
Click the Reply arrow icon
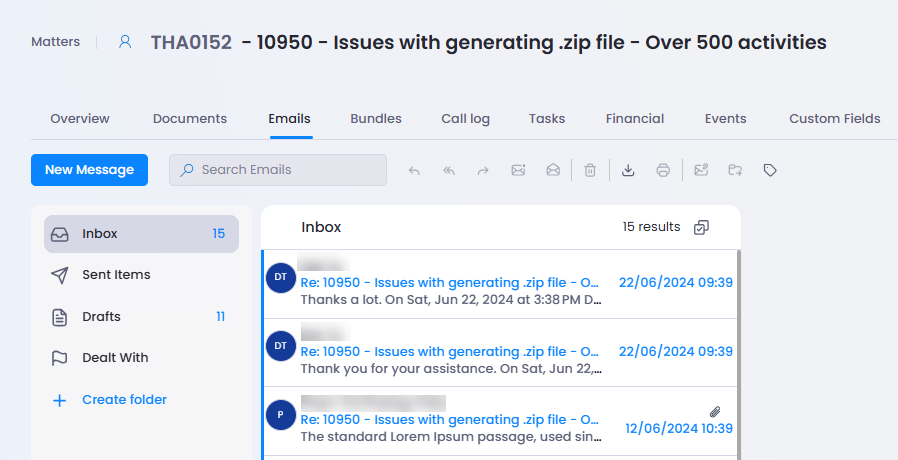point(414,170)
